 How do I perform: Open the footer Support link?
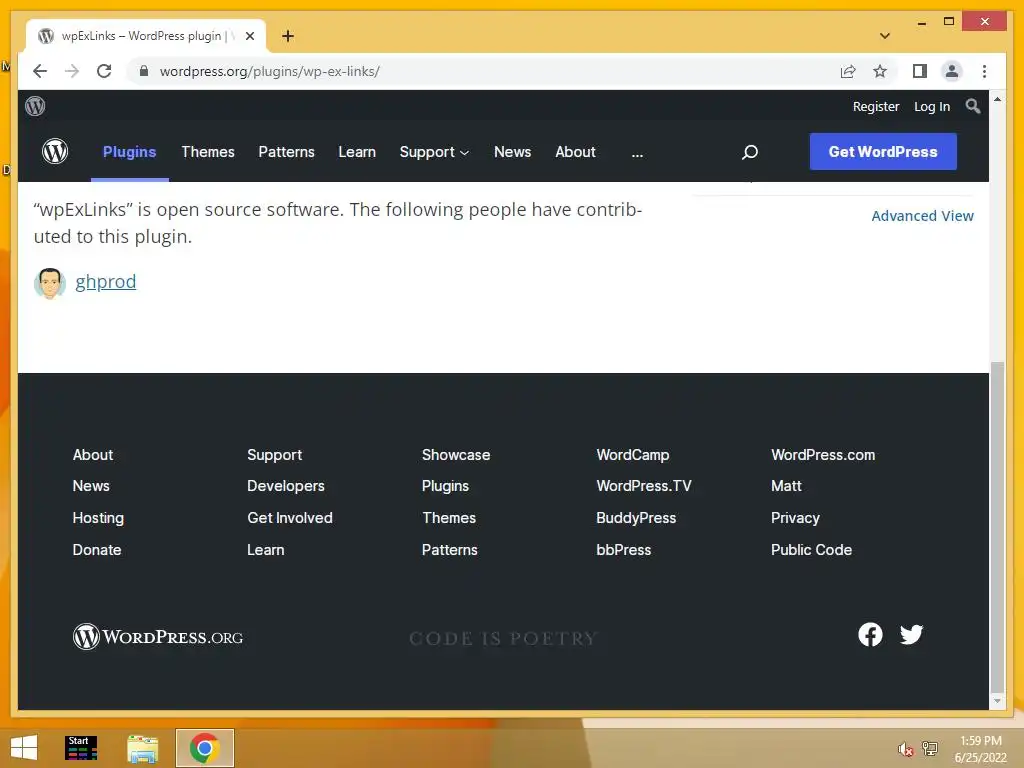coord(274,455)
